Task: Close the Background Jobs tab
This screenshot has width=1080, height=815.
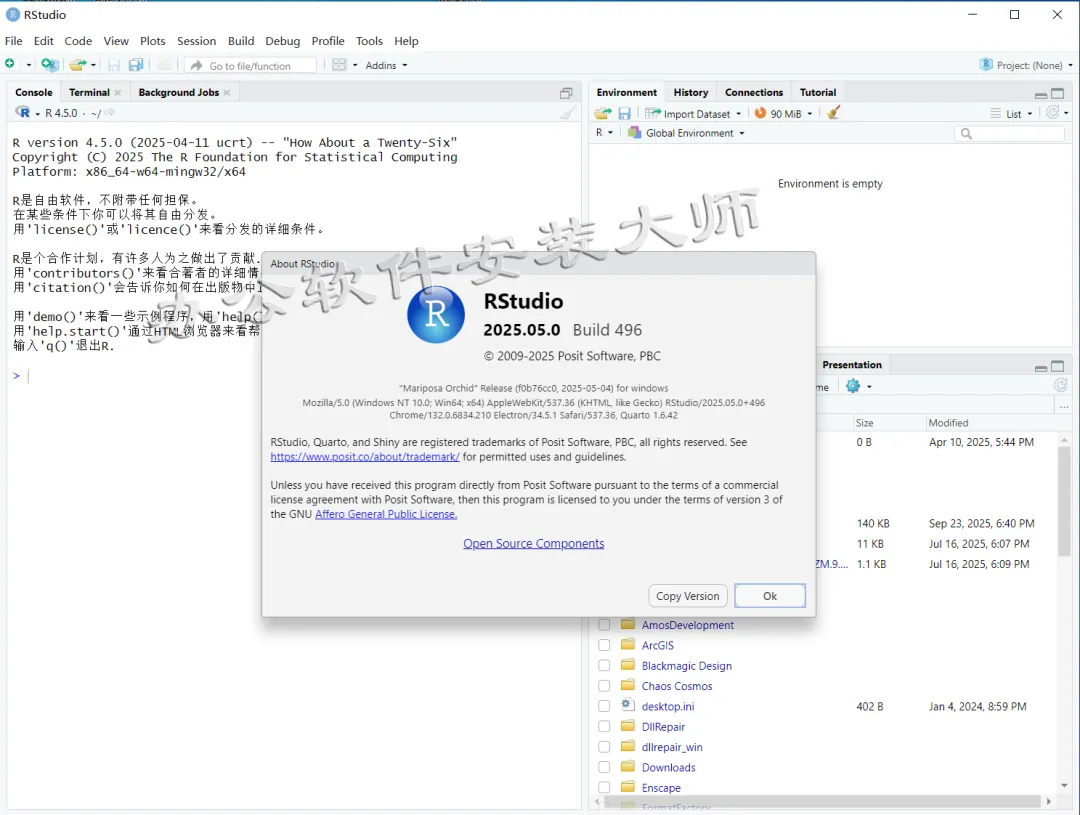Action: point(227,92)
